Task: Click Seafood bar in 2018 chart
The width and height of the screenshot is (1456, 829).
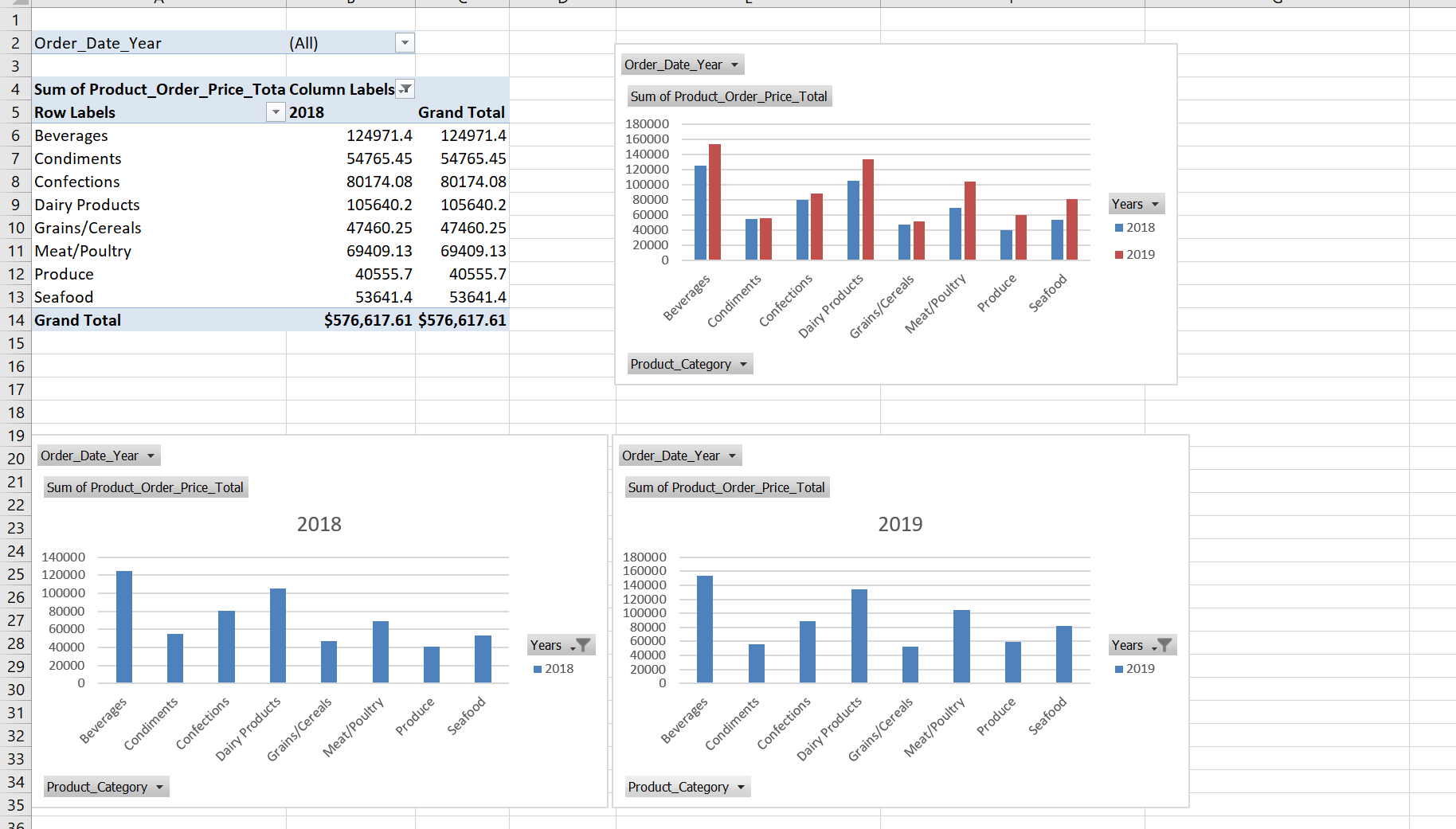Action: (x=483, y=659)
